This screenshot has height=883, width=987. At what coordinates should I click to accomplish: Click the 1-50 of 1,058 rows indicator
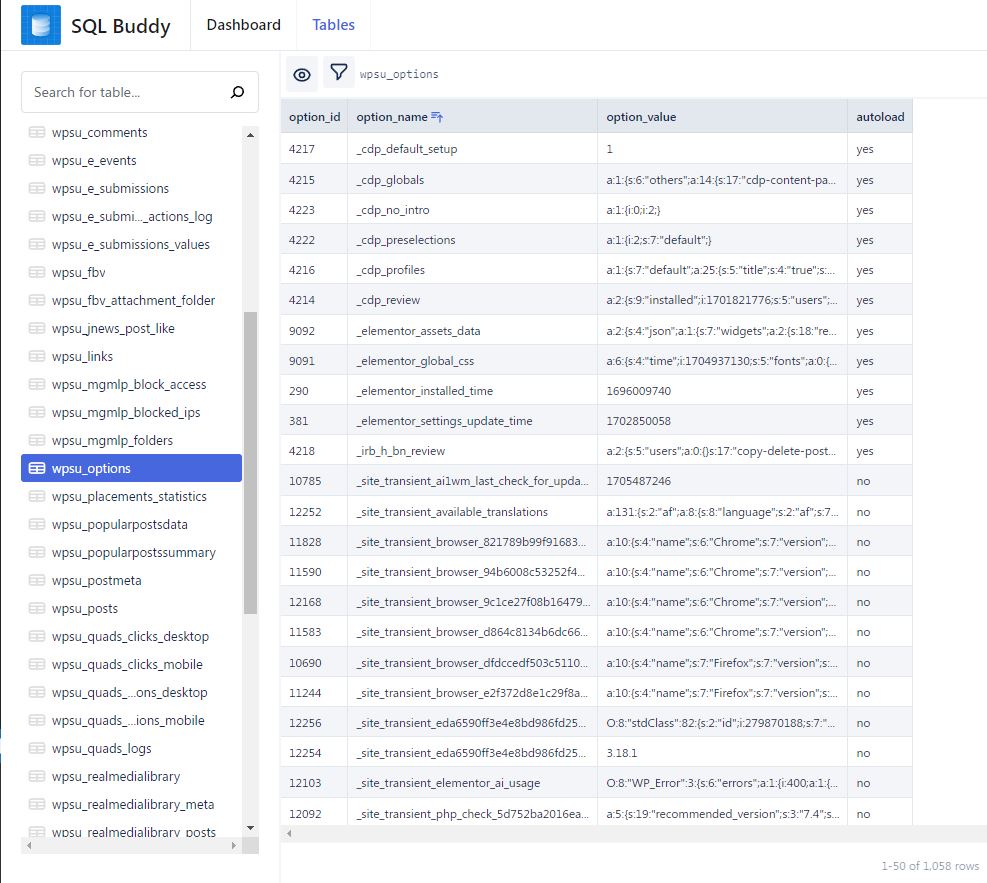click(930, 866)
